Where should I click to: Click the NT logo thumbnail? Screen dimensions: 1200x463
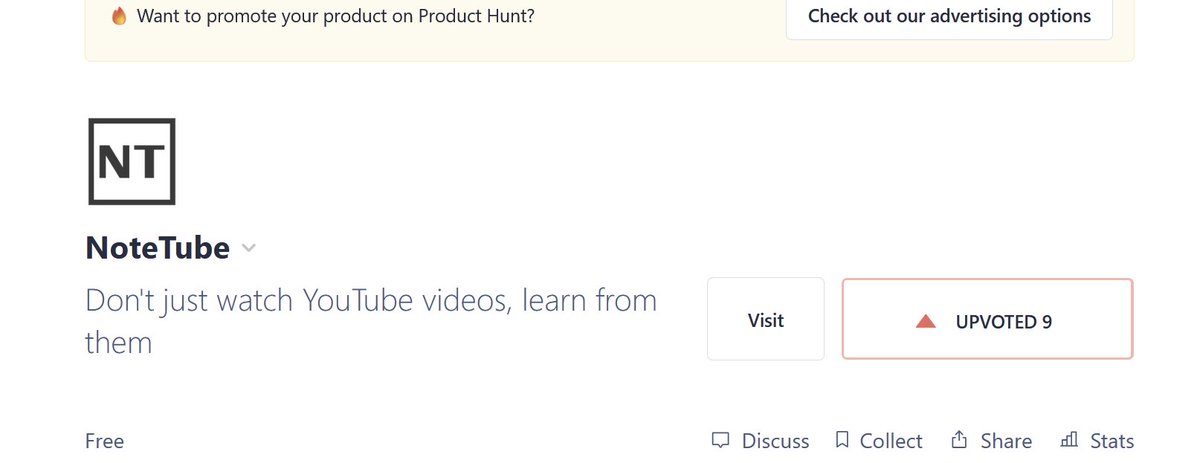[132, 162]
